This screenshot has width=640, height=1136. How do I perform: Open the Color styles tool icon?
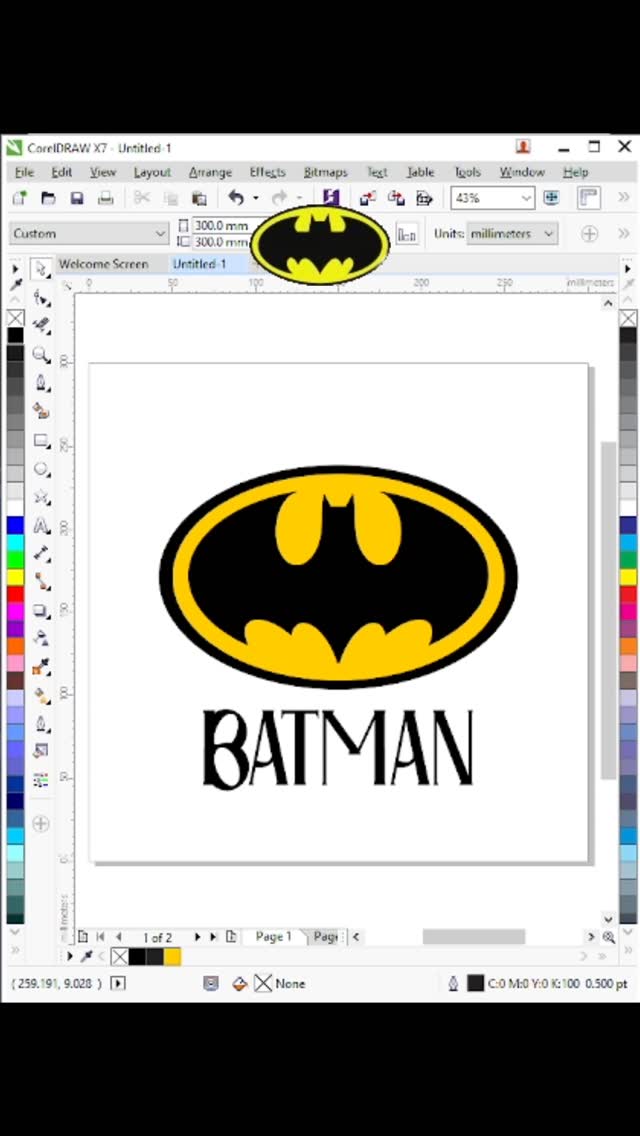(x=41, y=780)
